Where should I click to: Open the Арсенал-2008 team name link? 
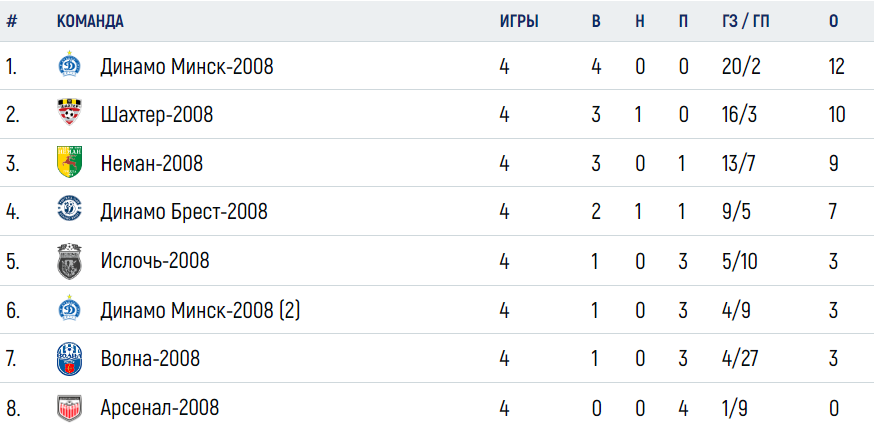[159, 408]
